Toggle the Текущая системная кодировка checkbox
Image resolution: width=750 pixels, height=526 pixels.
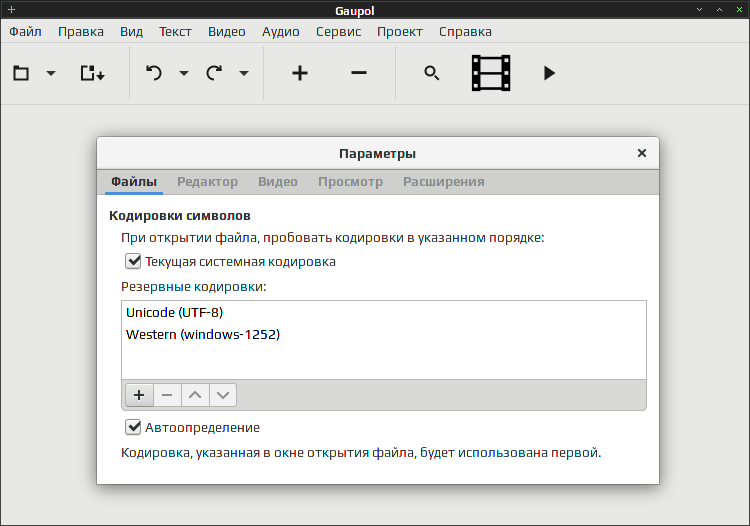(133, 262)
